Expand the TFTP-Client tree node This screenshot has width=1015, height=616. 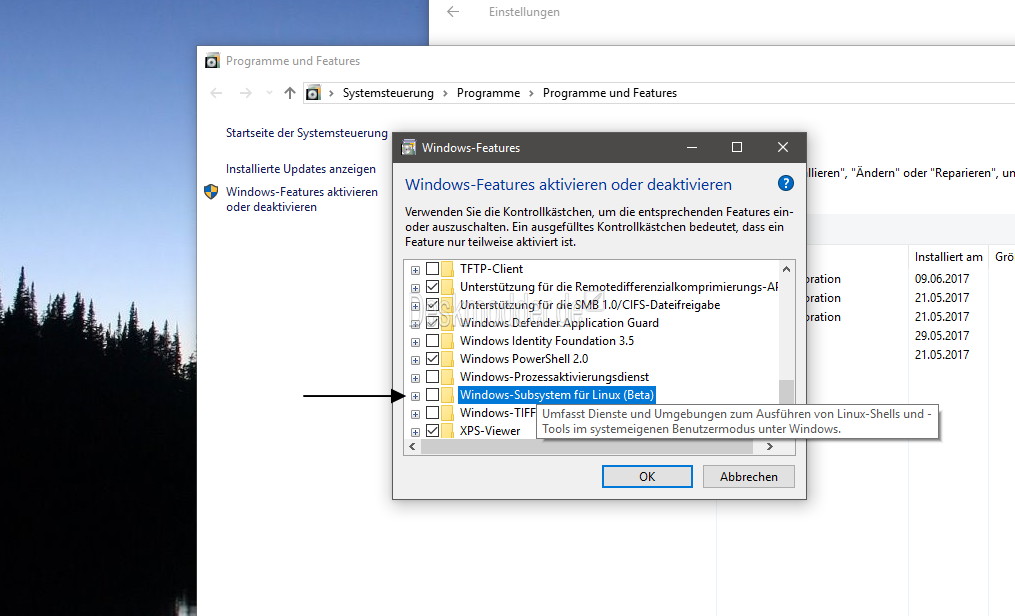(x=416, y=270)
